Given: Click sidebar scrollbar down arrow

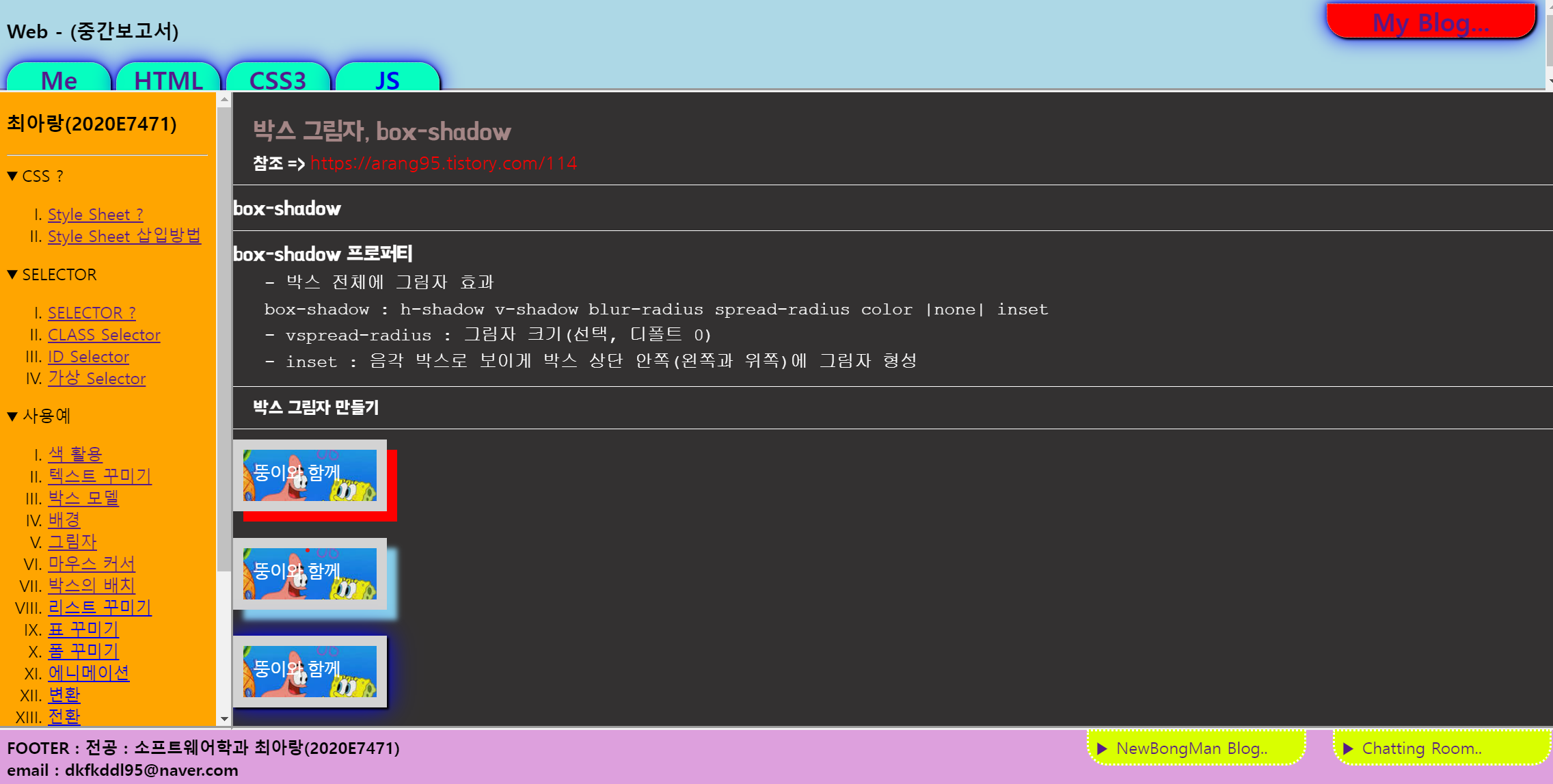Looking at the screenshot, I should pyautogui.click(x=224, y=719).
